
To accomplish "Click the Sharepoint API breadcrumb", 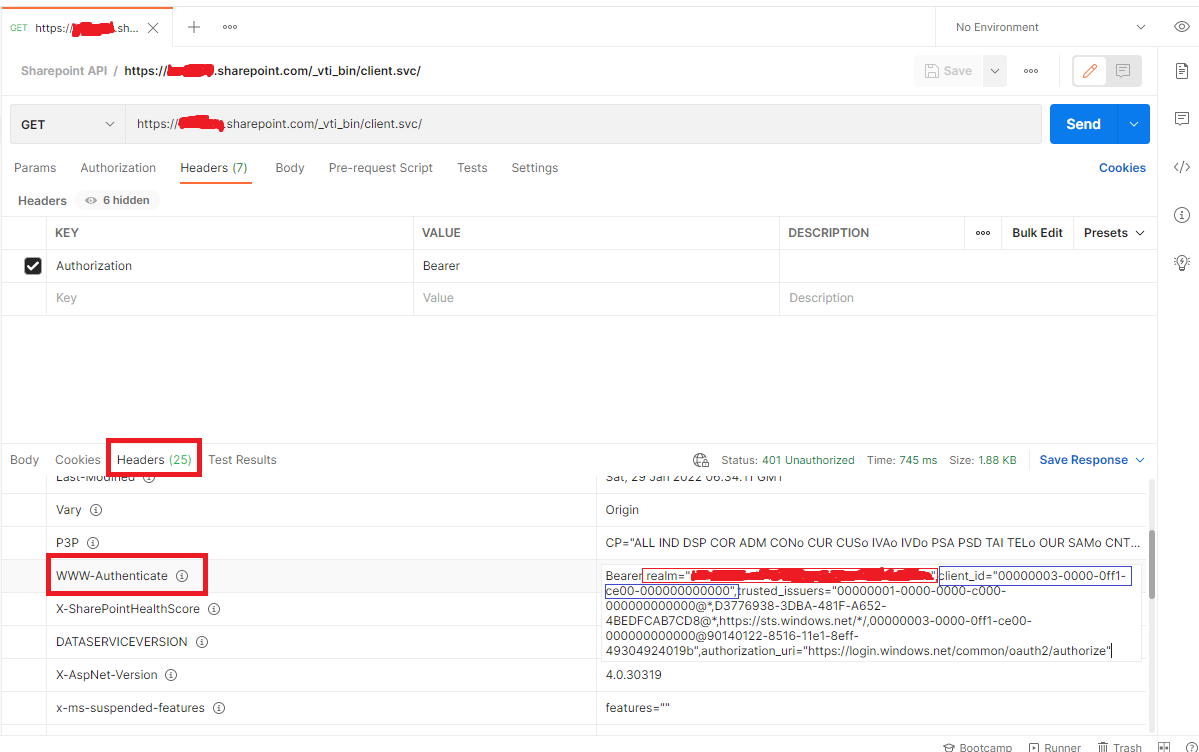I will coord(64,70).
